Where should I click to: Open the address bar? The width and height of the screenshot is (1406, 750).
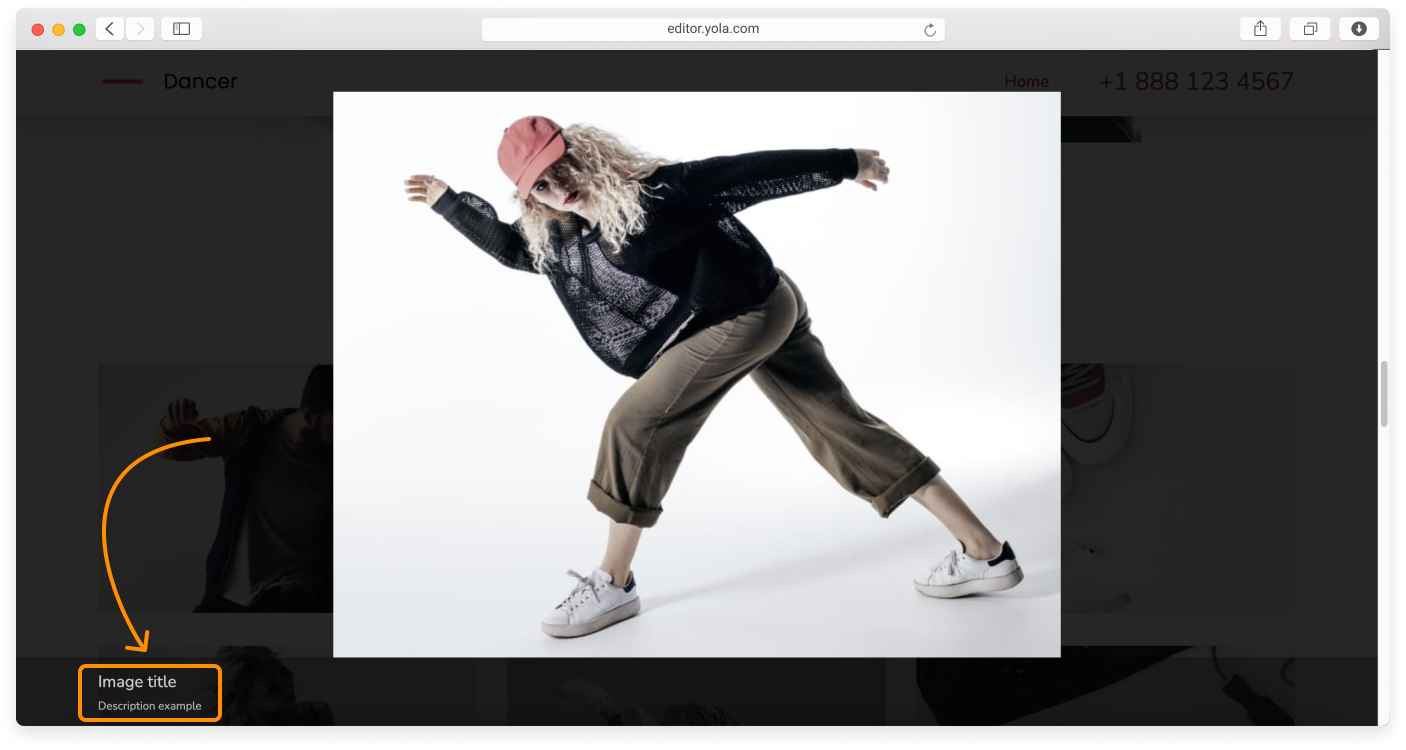tap(712, 28)
